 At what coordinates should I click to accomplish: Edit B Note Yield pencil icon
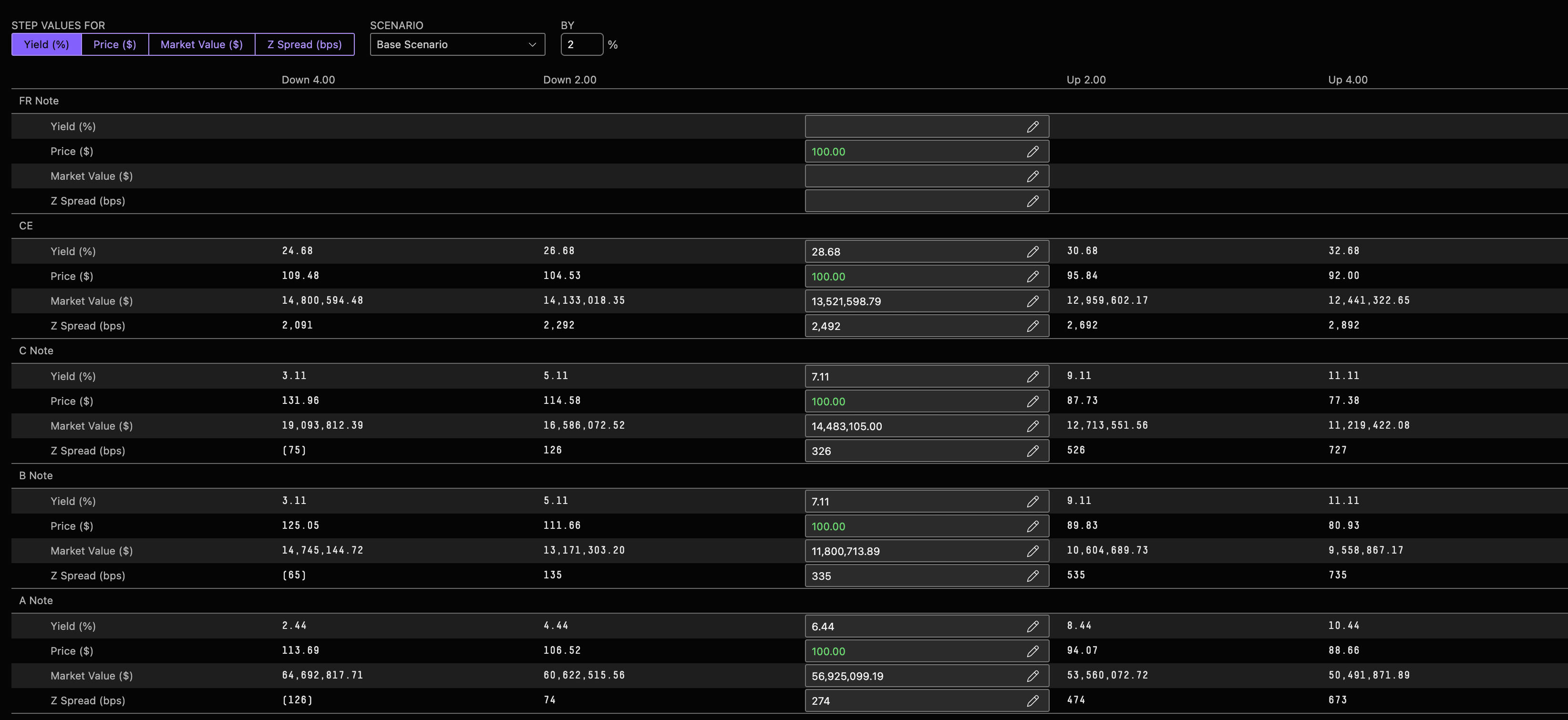point(1032,502)
